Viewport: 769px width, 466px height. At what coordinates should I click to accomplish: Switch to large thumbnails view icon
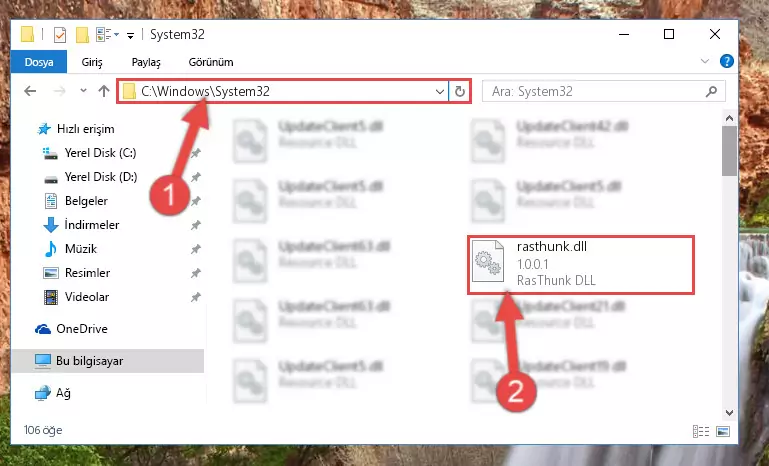tap(722, 431)
